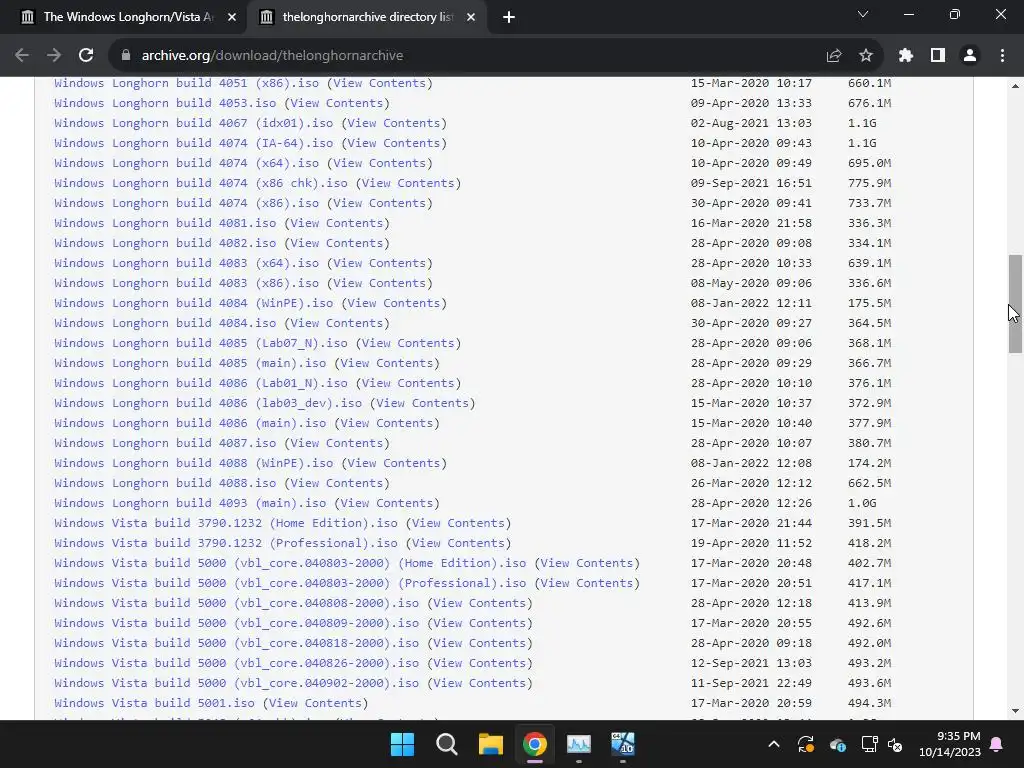Open Windows Longhorn build 4074 (IA-64).iso
Screen dimensions: 1024x768
tap(193, 143)
